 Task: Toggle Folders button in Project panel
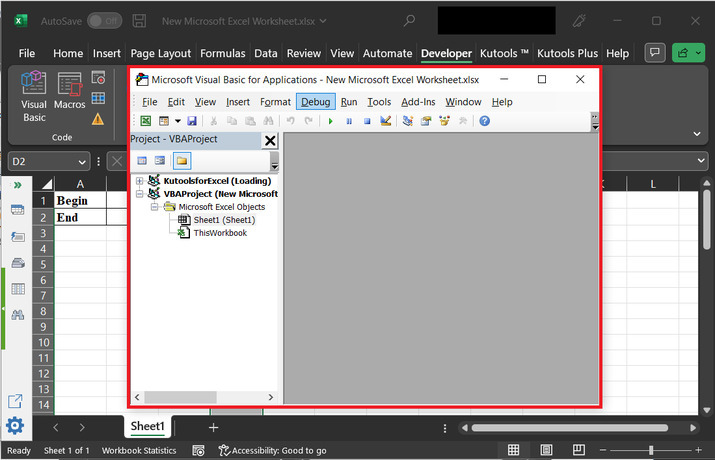182,160
